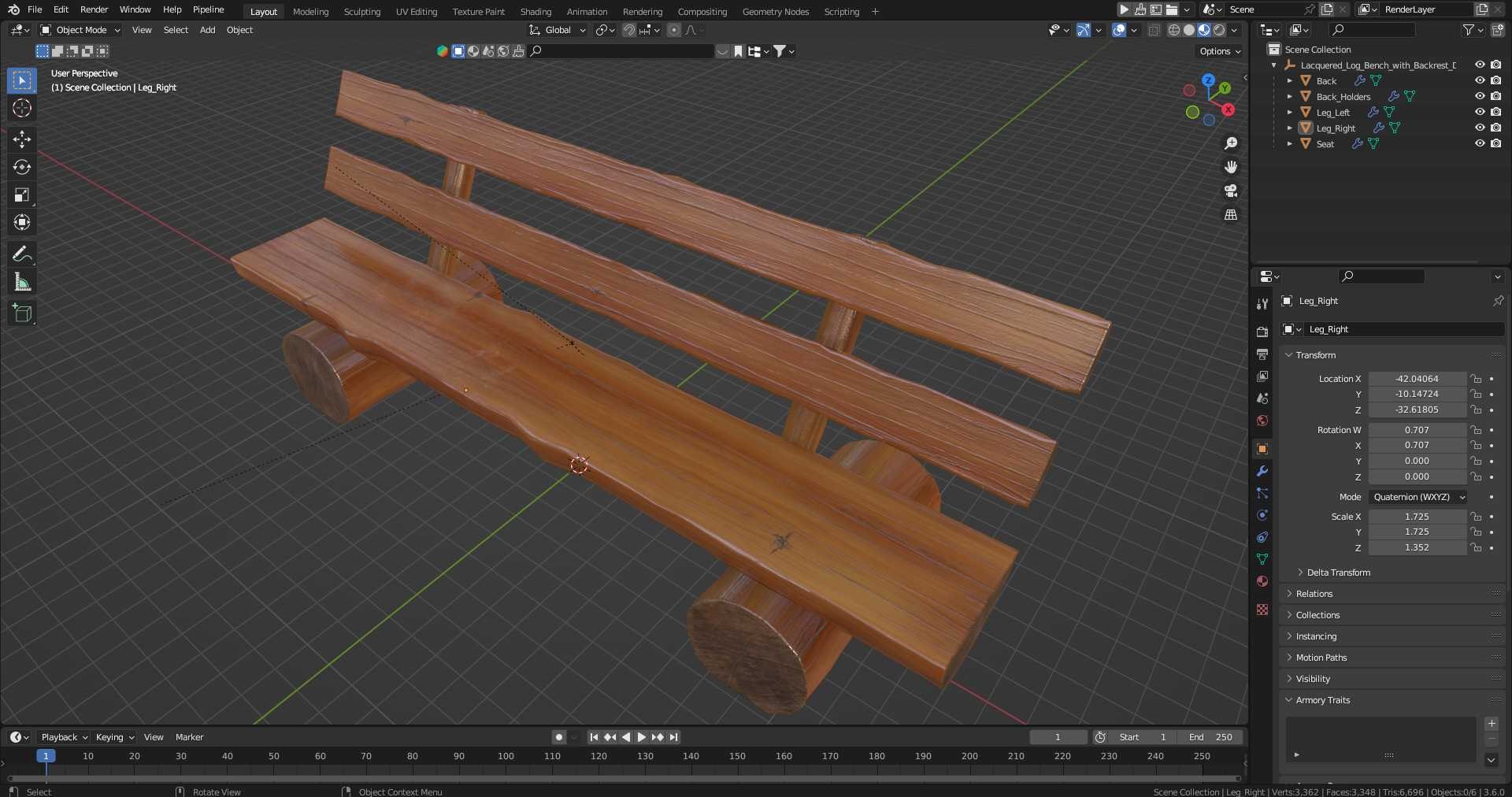Open the Global orientation dropdown

tap(558, 30)
